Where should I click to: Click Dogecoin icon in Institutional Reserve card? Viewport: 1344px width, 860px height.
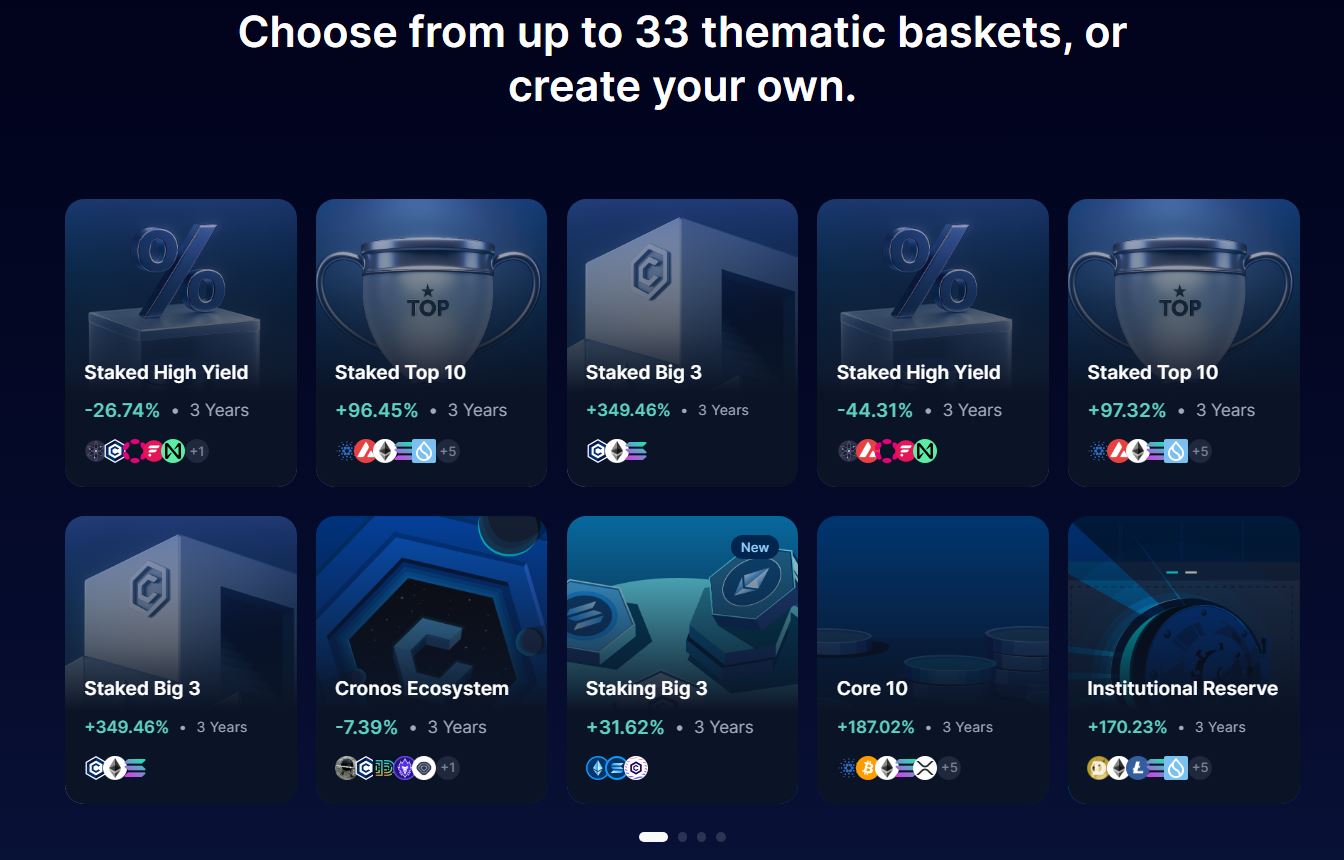[x=1098, y=768]
